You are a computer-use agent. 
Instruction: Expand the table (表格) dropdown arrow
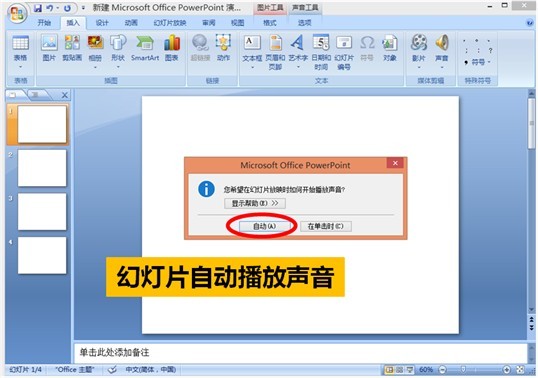21,67
